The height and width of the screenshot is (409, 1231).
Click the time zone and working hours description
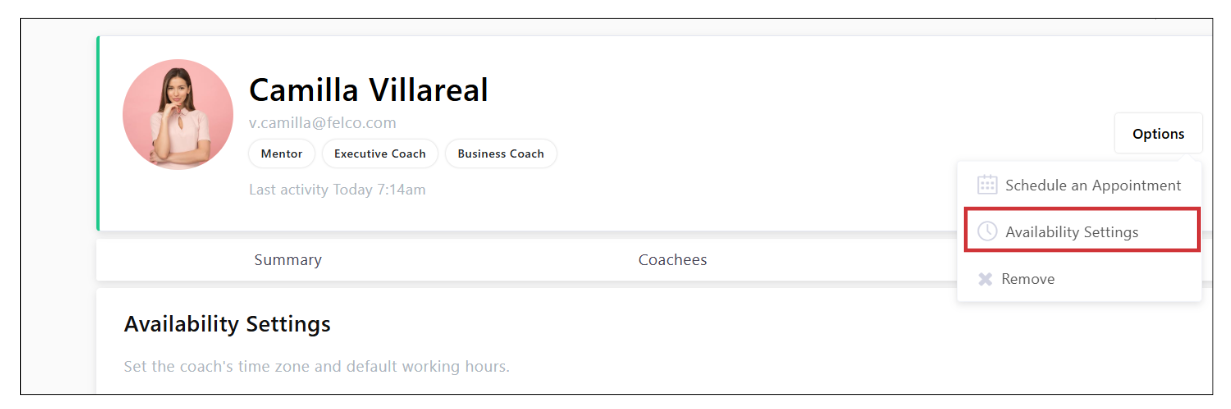coord(316,367)
